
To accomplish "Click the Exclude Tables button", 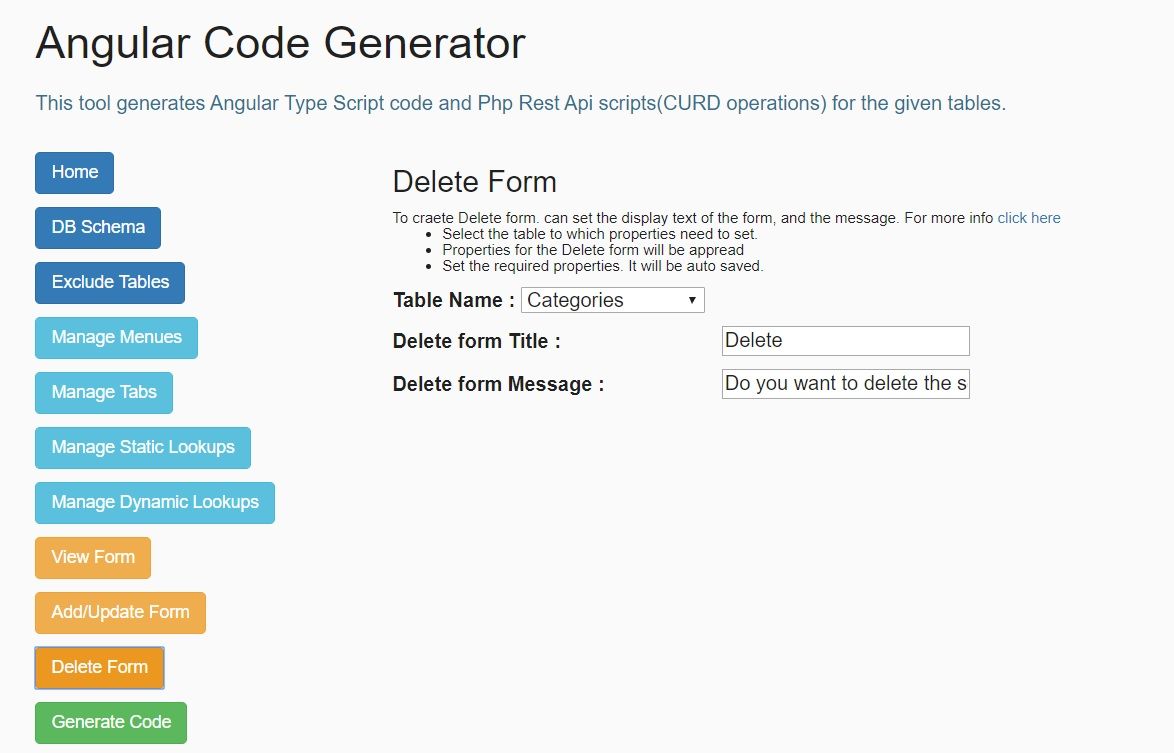I will [110, 283].
